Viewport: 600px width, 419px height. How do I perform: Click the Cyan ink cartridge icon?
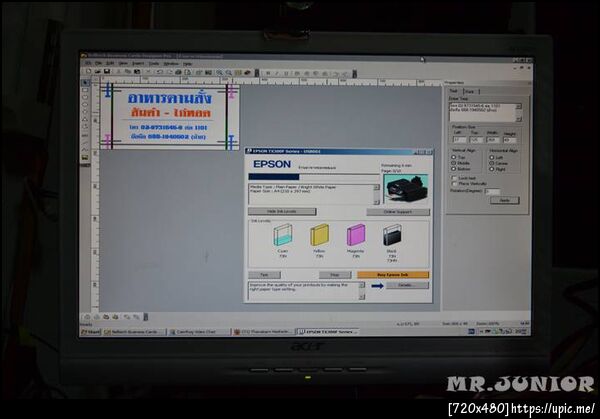[x=283, y=235]
